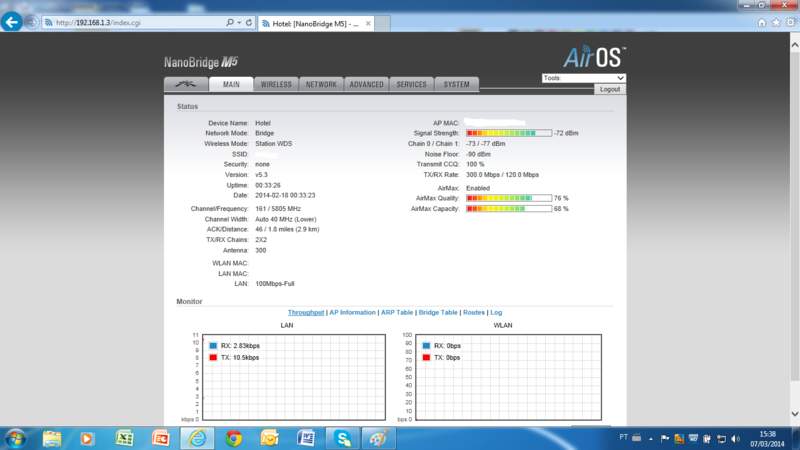Open the browser Home icon
The height and width of the screenshot is (450, 800).
762,22
